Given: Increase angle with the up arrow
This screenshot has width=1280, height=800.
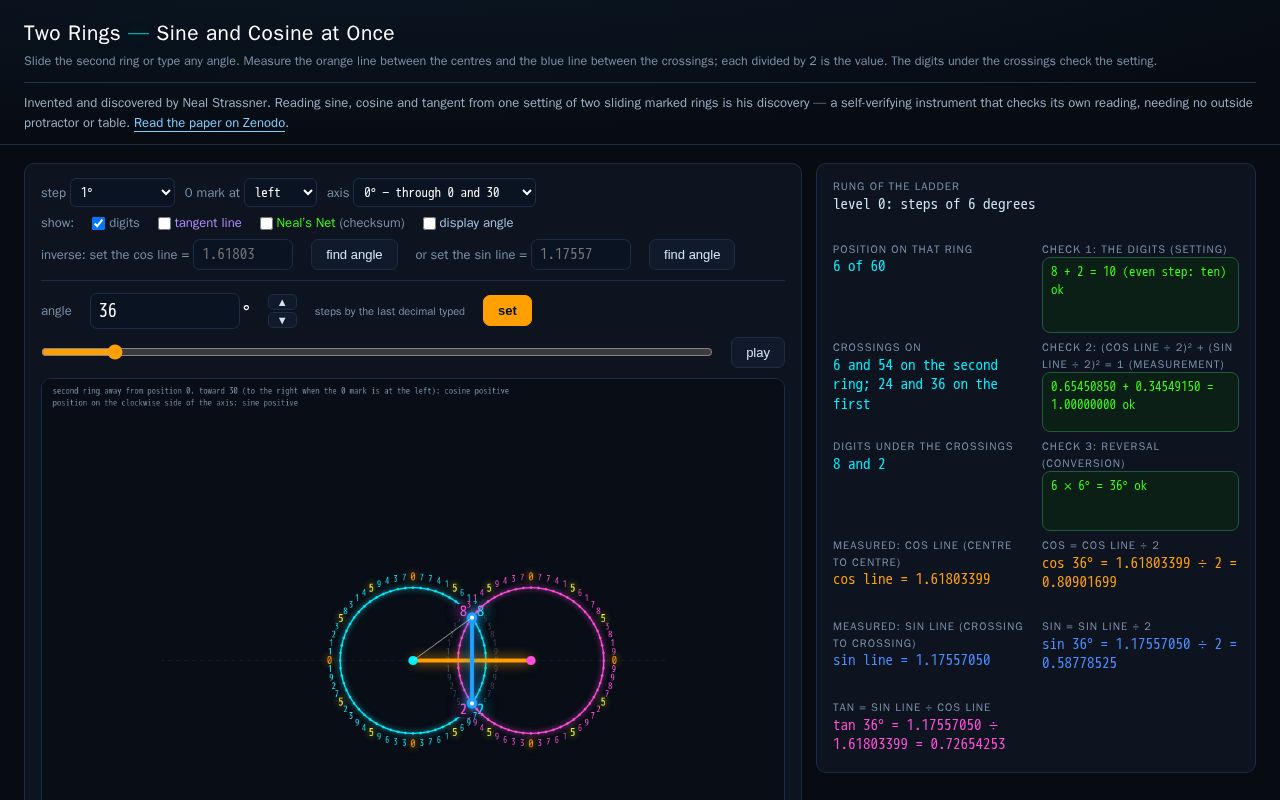Looking at the screenshot, I should coord(282,302).
